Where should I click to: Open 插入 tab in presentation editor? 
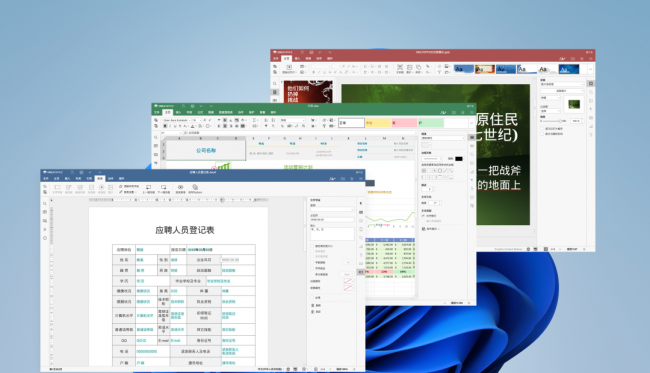[297, 58]
